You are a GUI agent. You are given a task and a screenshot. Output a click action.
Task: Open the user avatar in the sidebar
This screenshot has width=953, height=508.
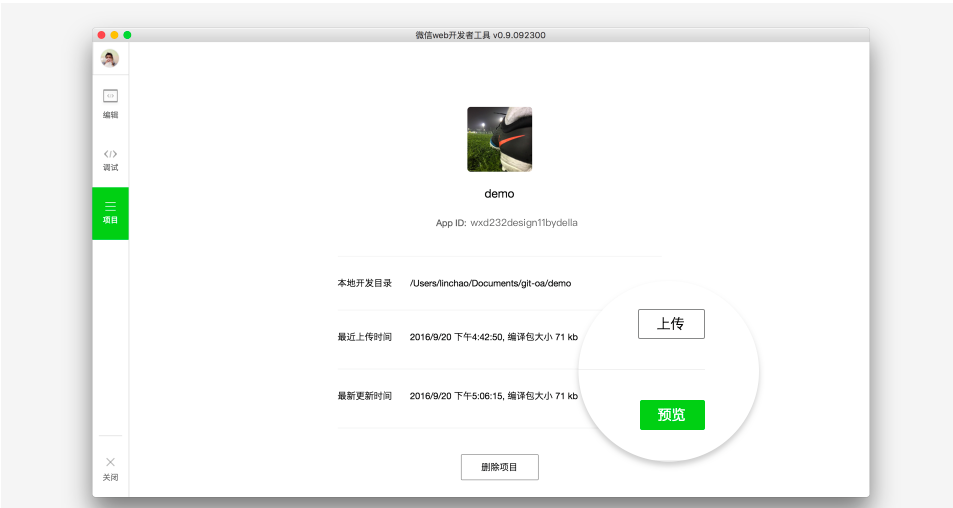[x=109, y=58]
